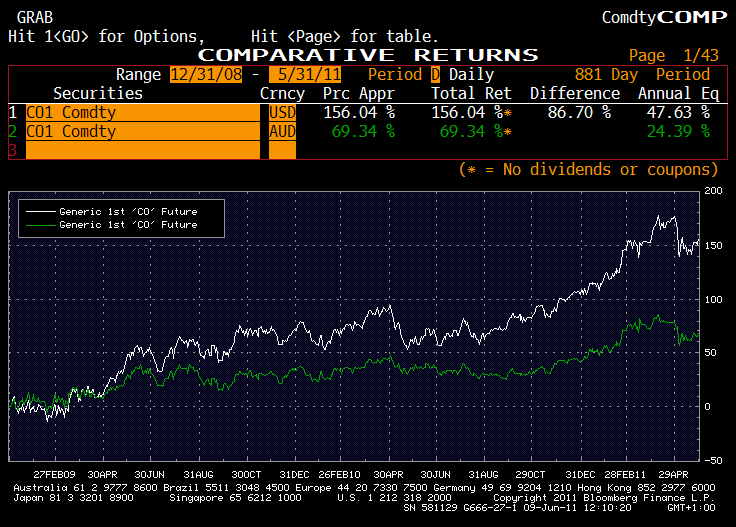Click the 156.04 % price appreciation value
Viewport: 736px width, 527px height.
click(x=359, y=113)
